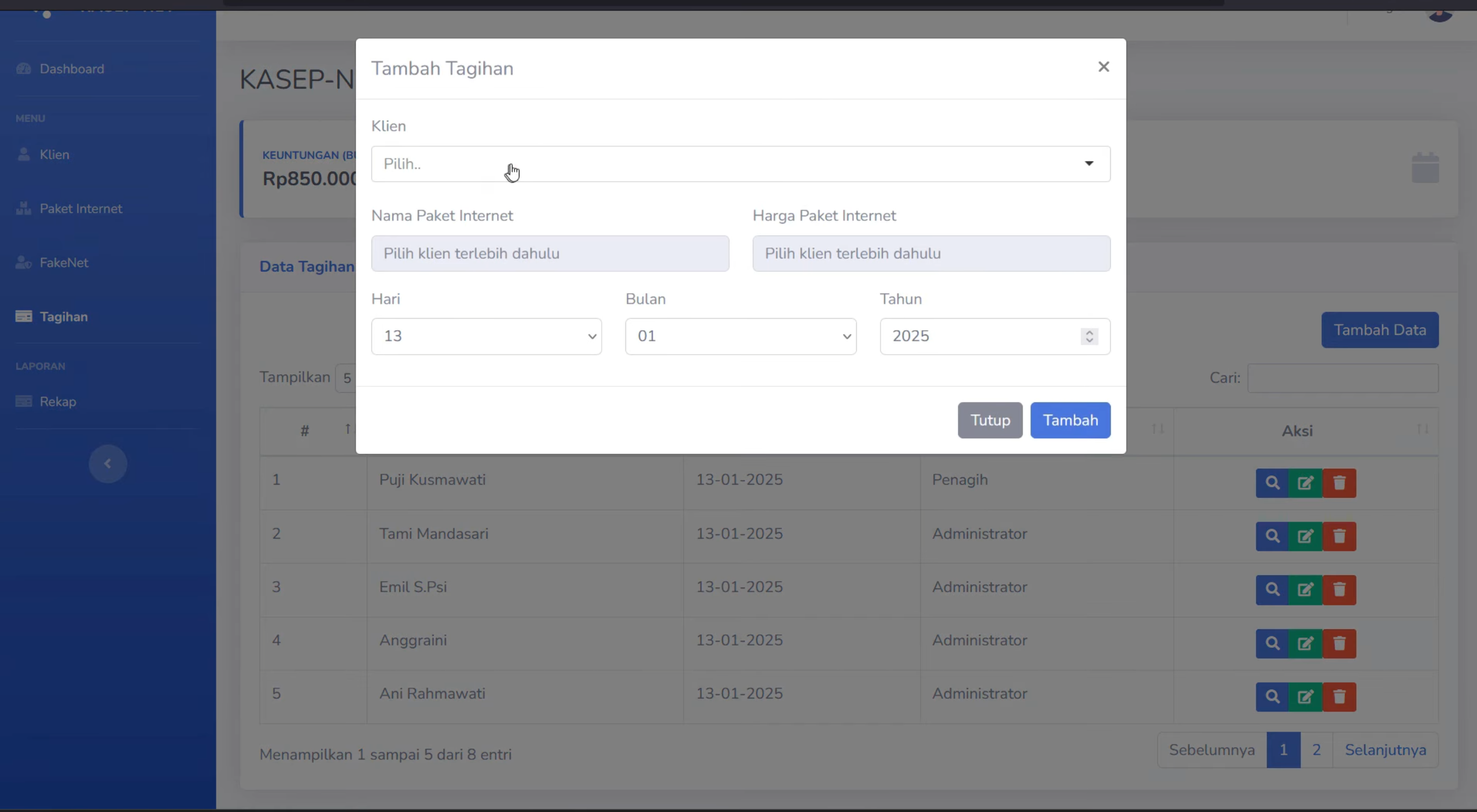Image resolution: width=1477 pixels, height=812 pixels.
Task: Delete Puji Kusmawati's bill
Action: [x=1339, y=483]
